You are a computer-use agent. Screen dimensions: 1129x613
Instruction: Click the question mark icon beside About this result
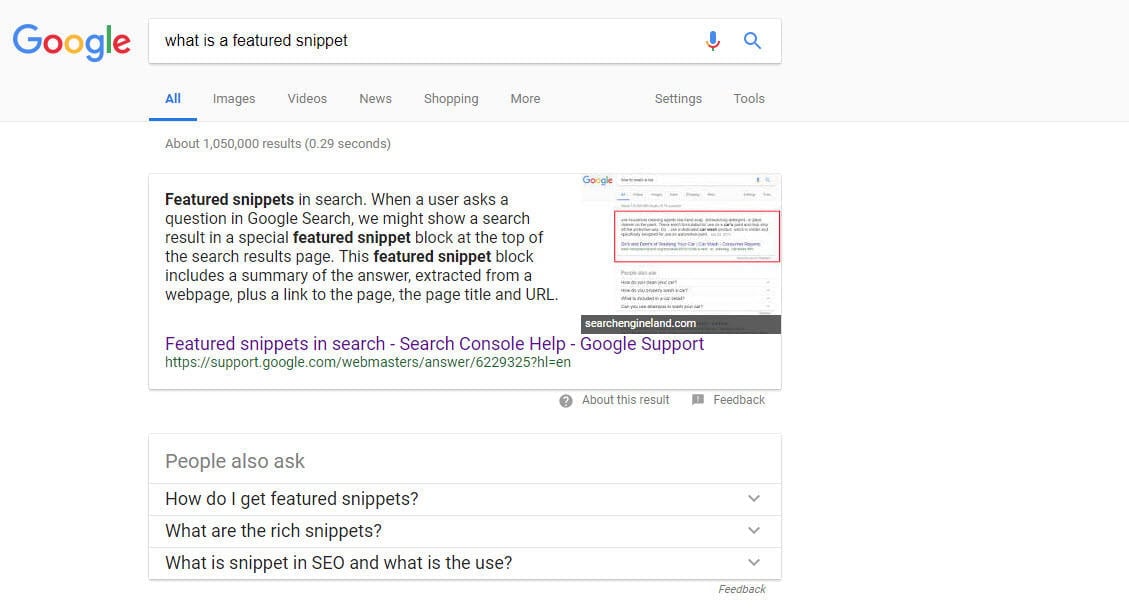(566, 401)
